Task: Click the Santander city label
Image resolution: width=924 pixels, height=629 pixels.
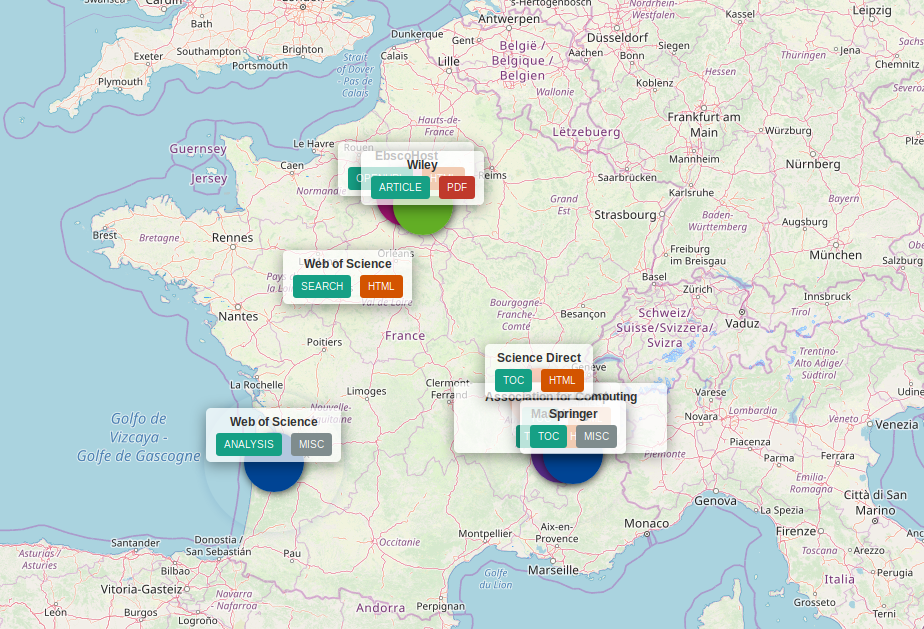Action: tap(135, 543)
